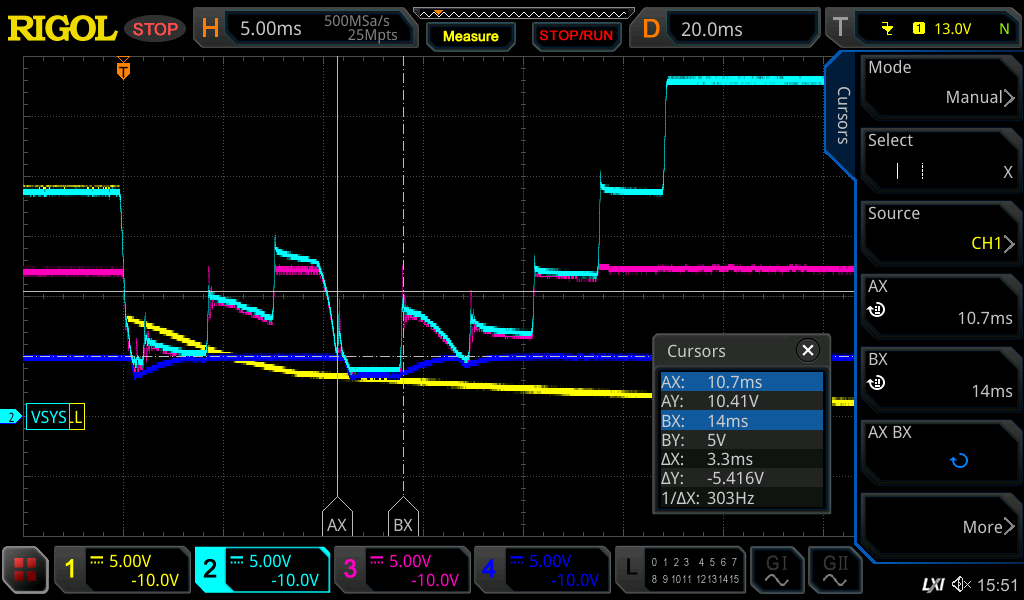Click the RIGOL logo

click(x=62, y=29)
